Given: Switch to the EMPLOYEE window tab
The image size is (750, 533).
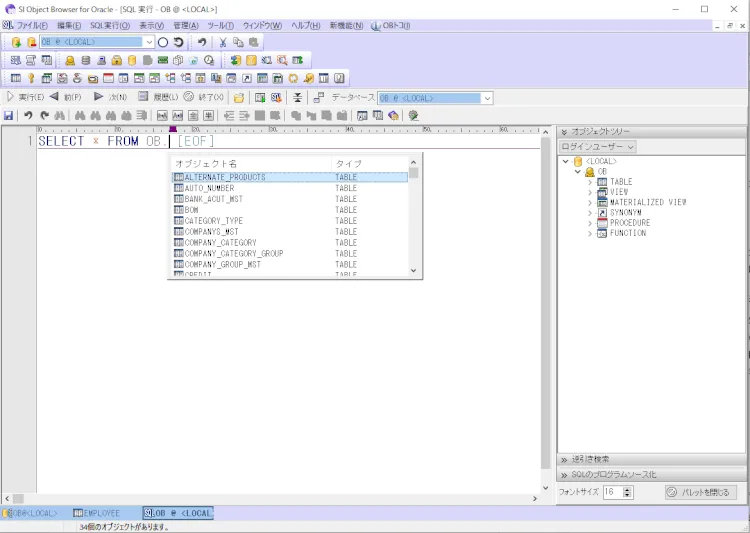Looking at the screenshot, I should click(96, 513).
